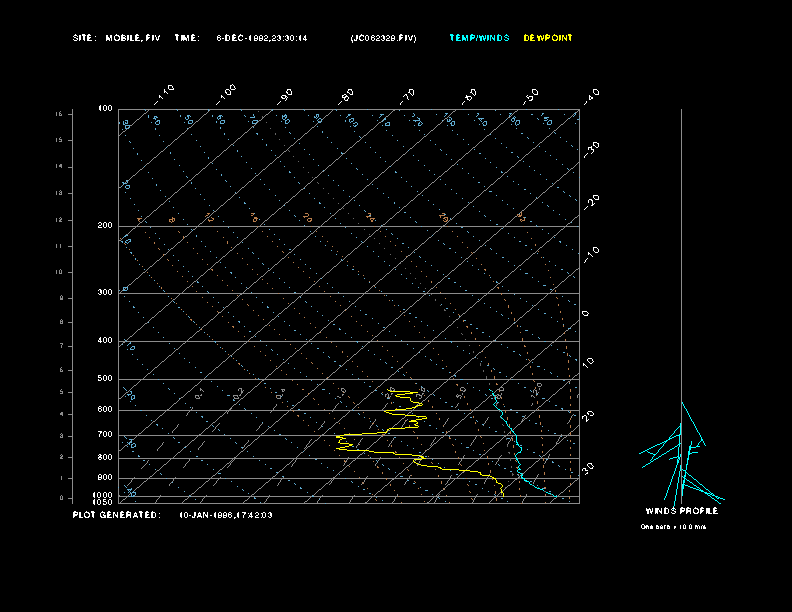
Task: Click the WINDS PROFILE caption
Action: (681, 511)
